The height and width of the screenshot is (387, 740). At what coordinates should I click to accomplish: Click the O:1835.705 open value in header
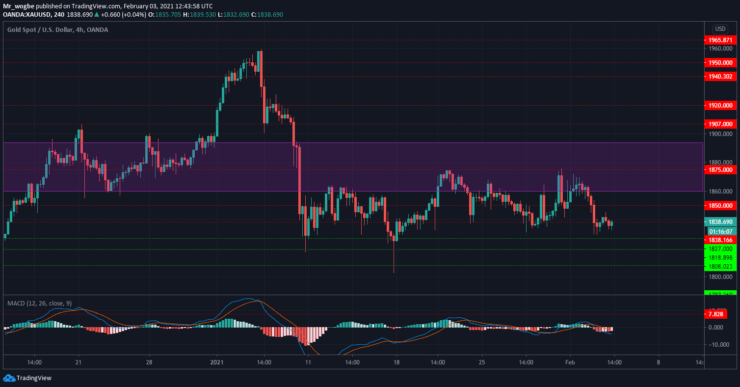click(x=164, y=15)
